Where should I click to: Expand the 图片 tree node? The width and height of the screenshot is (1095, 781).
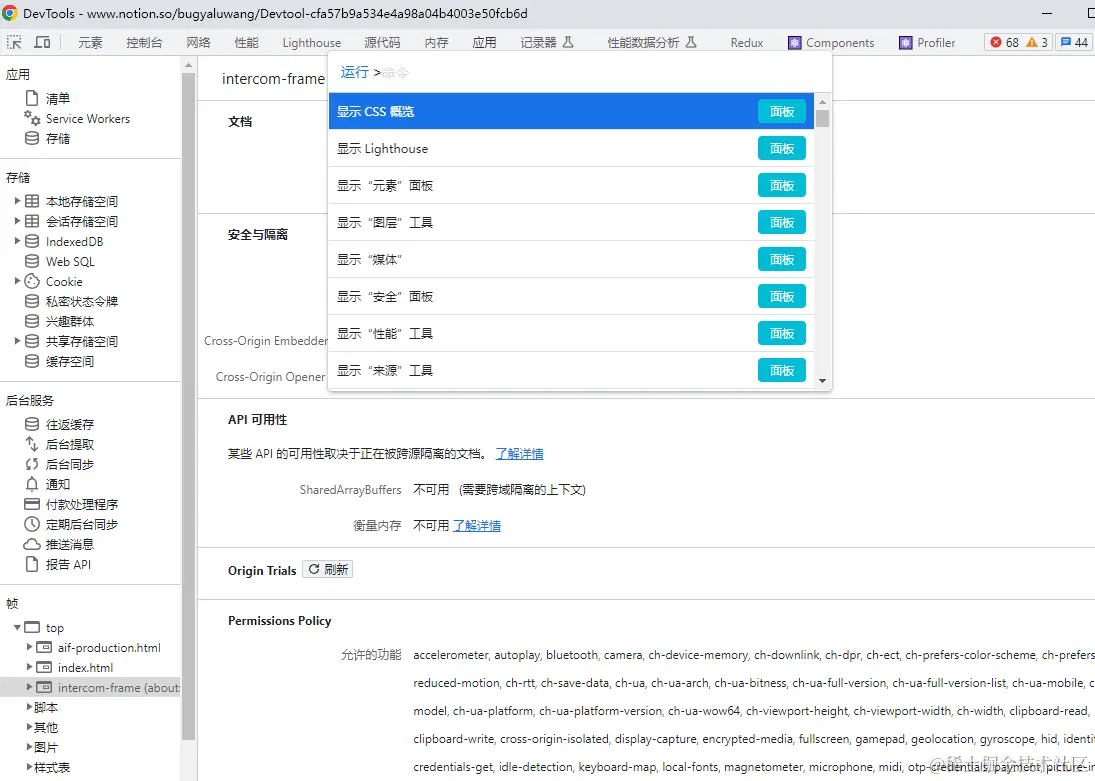[x=29, y=747]
